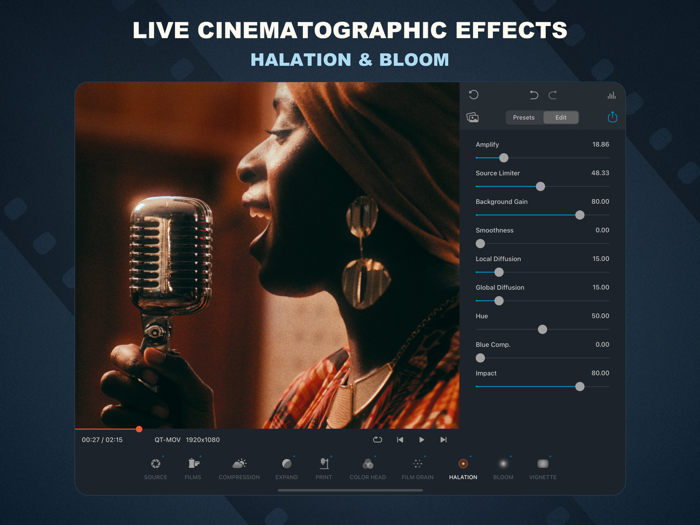Tap the share export icon

pyautogui.click(x=612, y=117)
